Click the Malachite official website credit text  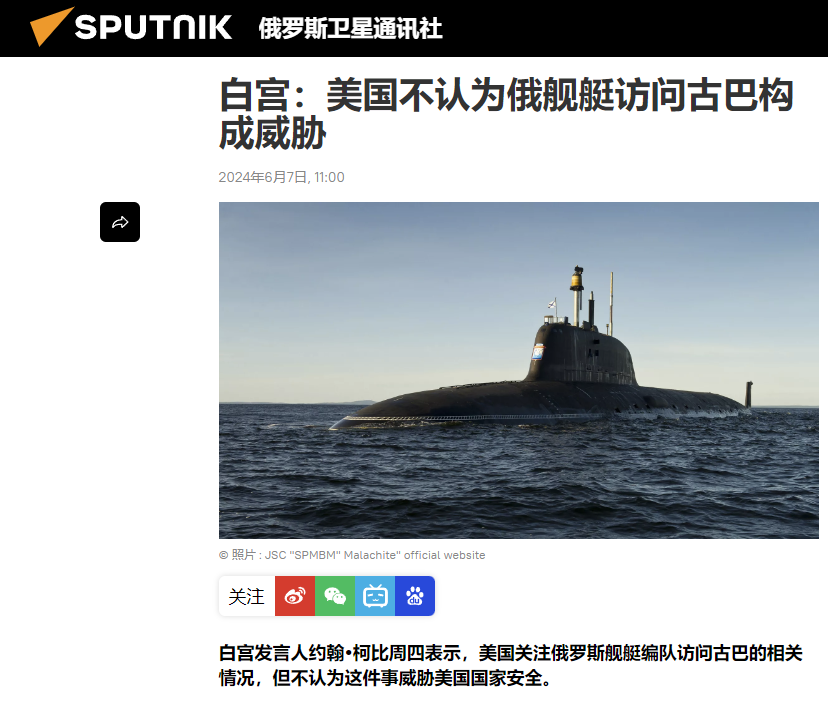pos(375,555)
